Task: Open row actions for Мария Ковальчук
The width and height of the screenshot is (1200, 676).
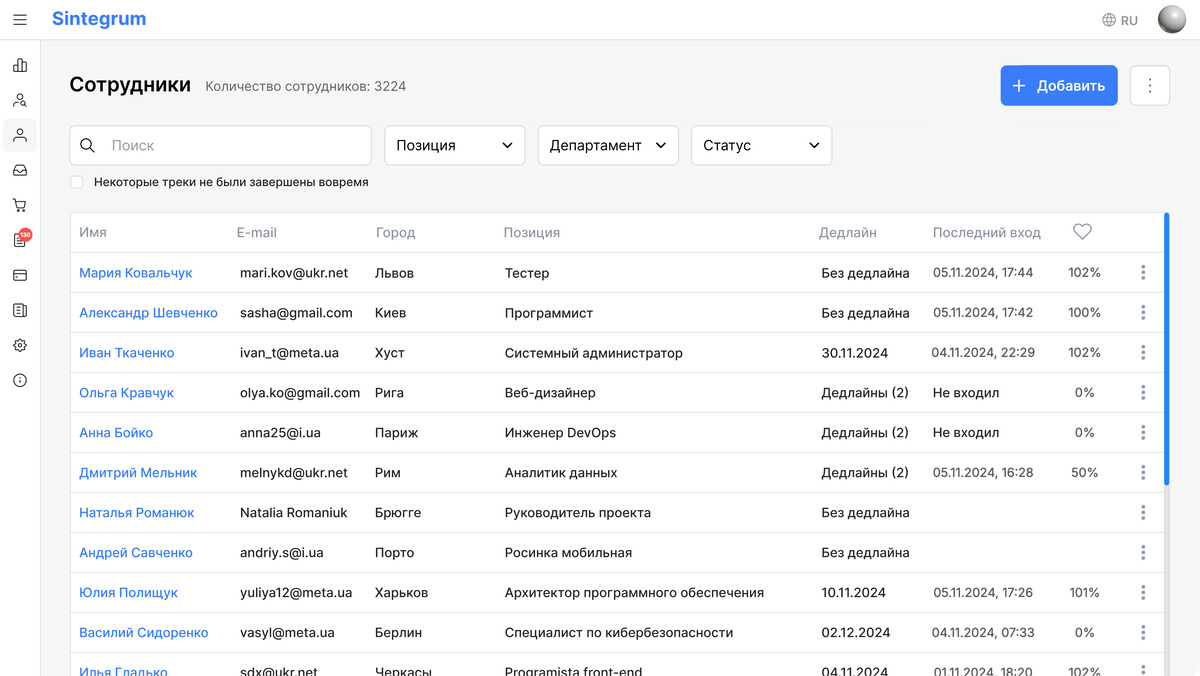Action: 1143,272
